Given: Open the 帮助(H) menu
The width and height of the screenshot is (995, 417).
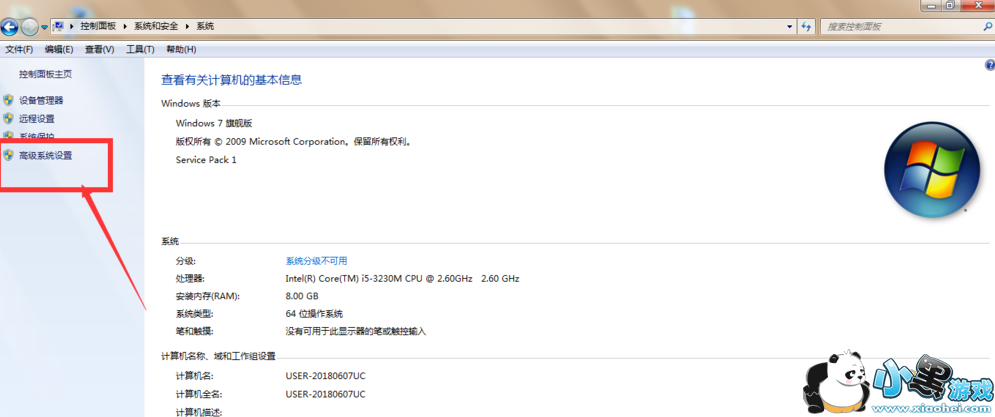Looking at the screenshot, I should (181, 50).
